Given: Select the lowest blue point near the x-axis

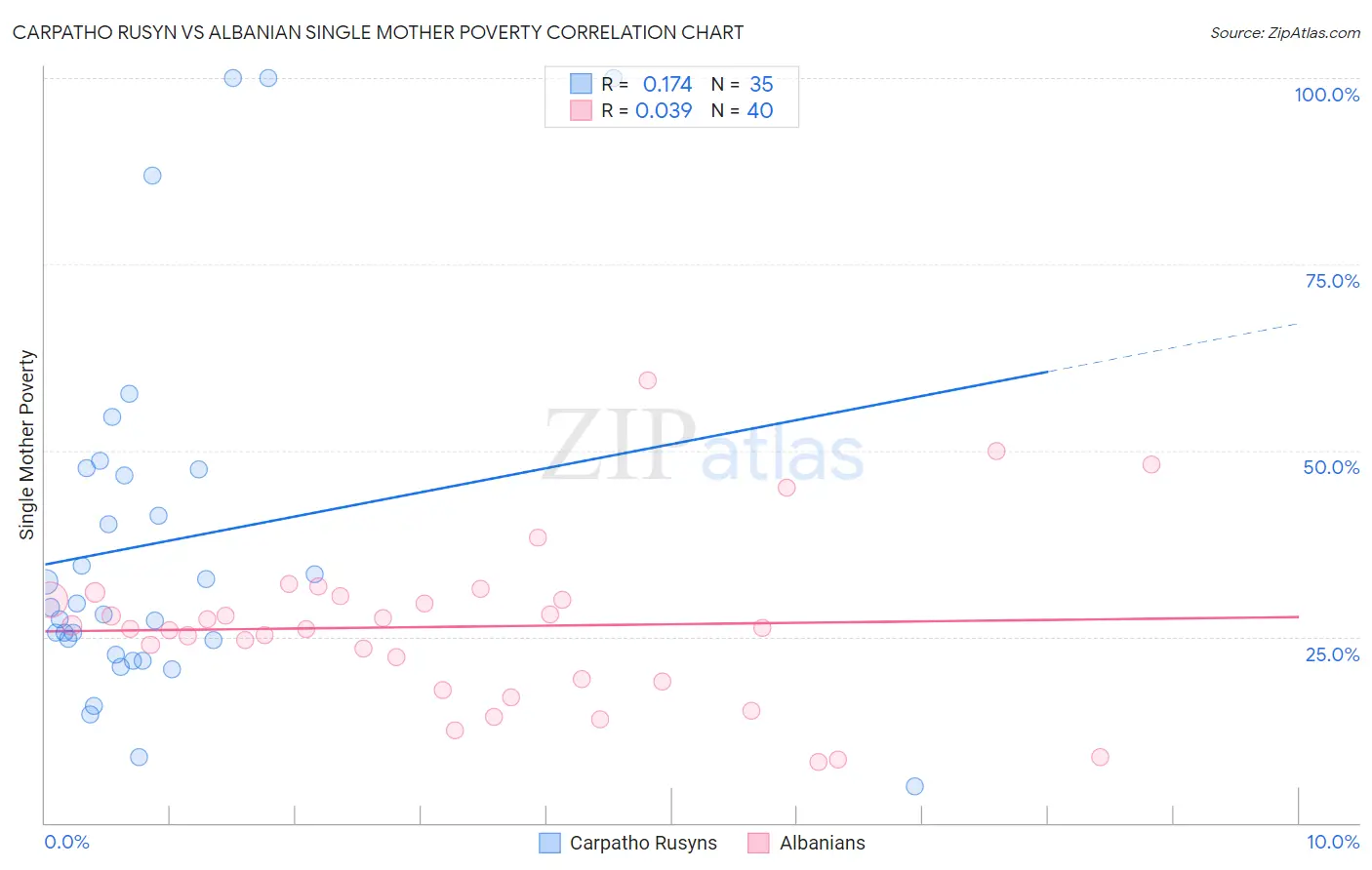Looking at the screenshot, I should click(914, 786).
